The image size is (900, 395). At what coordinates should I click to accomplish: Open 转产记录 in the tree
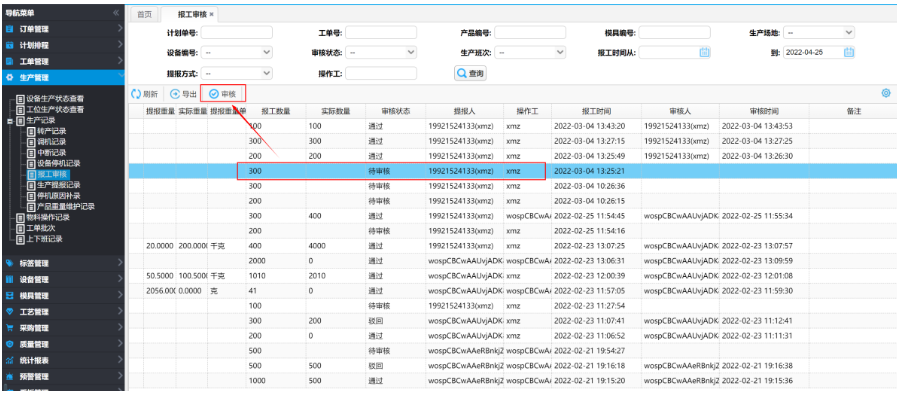coord(51,131)
